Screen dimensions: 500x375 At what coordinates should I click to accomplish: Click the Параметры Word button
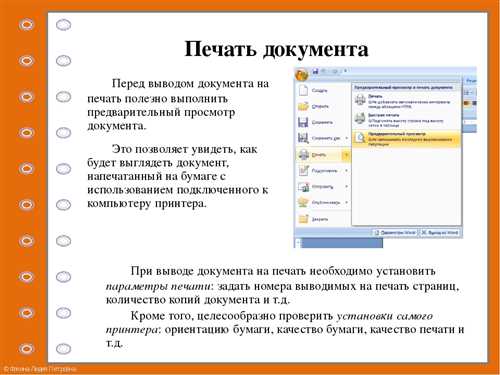[x=395, y=232]
